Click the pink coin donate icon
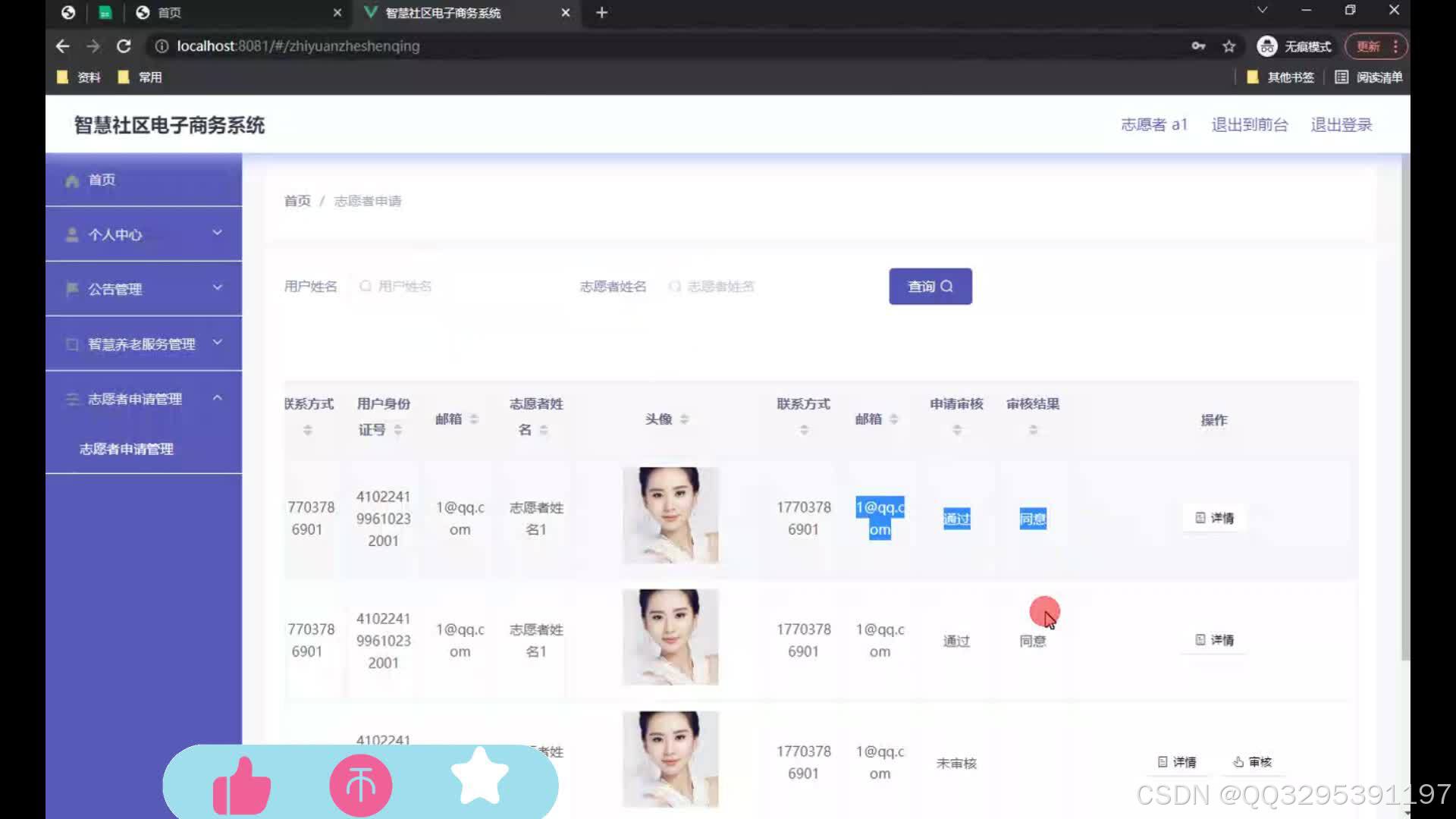The height and width of the screenshot is (819, 1456). (x=361, y=786)
